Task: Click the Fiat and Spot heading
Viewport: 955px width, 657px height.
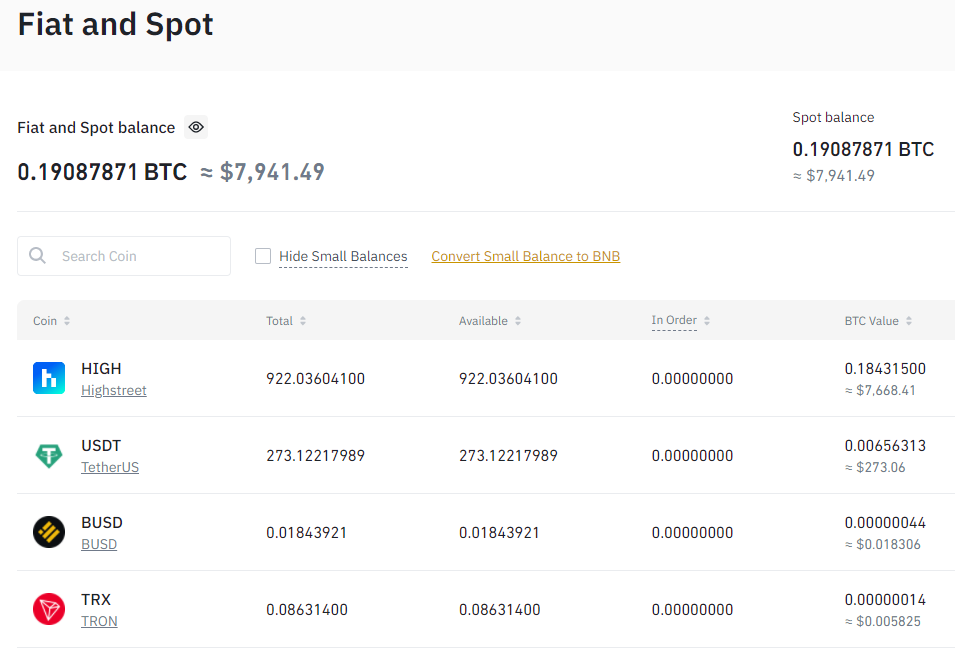Action: (x=116, y=24)
